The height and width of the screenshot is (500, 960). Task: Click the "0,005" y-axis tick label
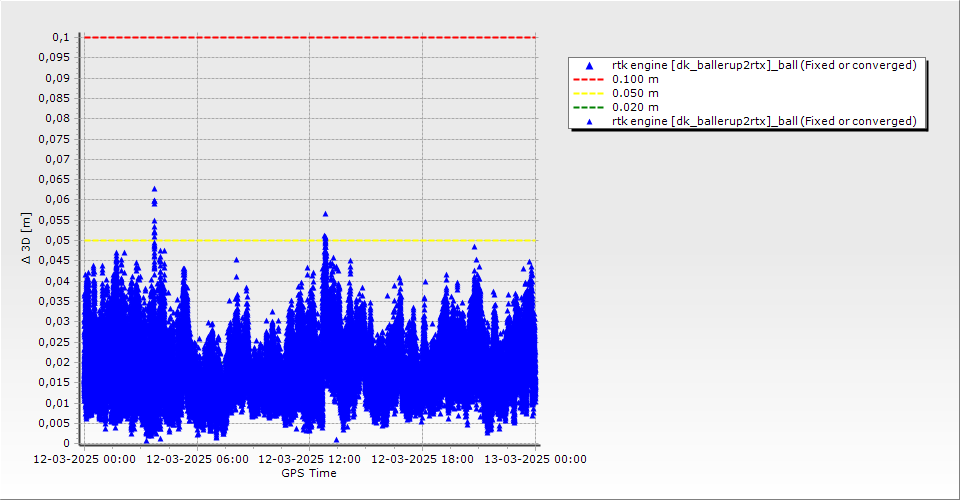click(54, 423)
